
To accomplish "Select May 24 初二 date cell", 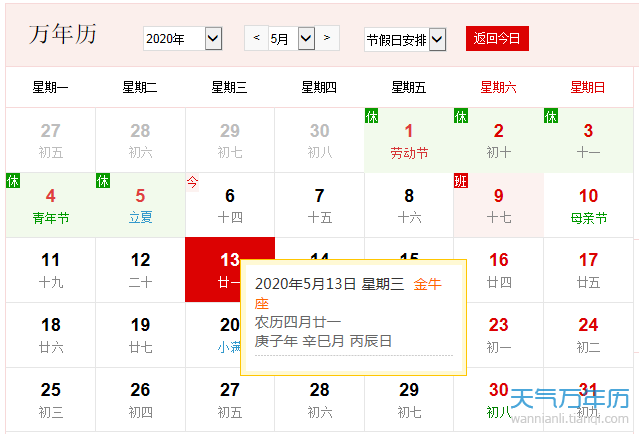I will 588,335.
